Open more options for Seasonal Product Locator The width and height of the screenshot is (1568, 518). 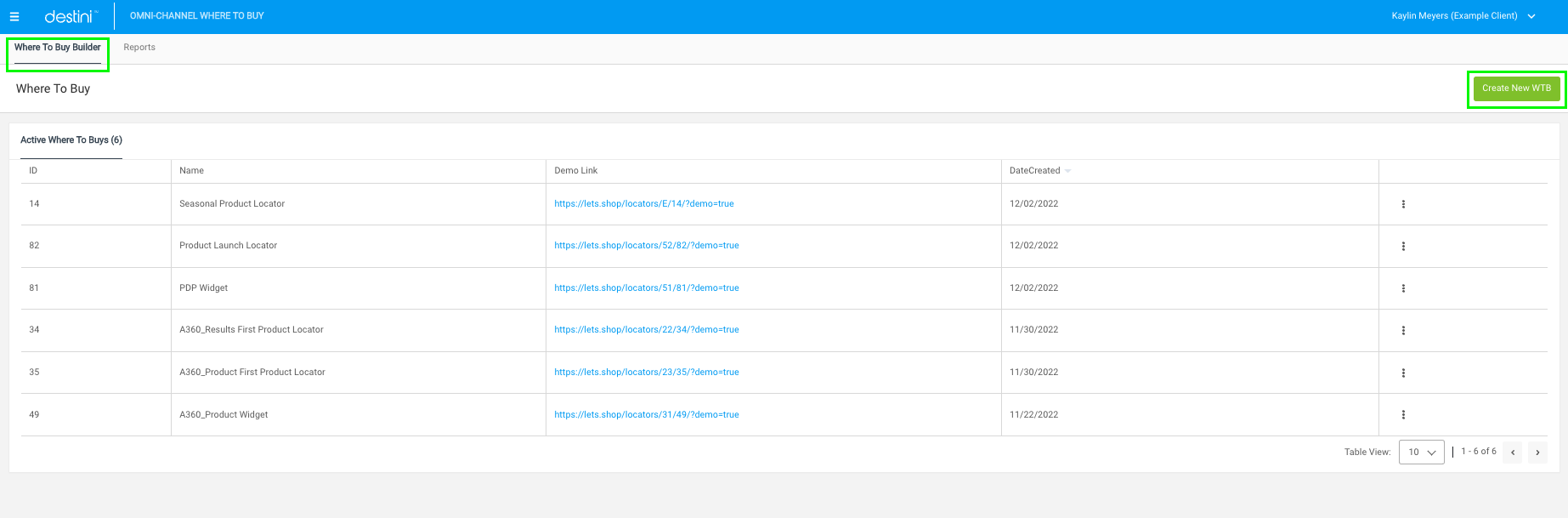tap(1403, 204)
